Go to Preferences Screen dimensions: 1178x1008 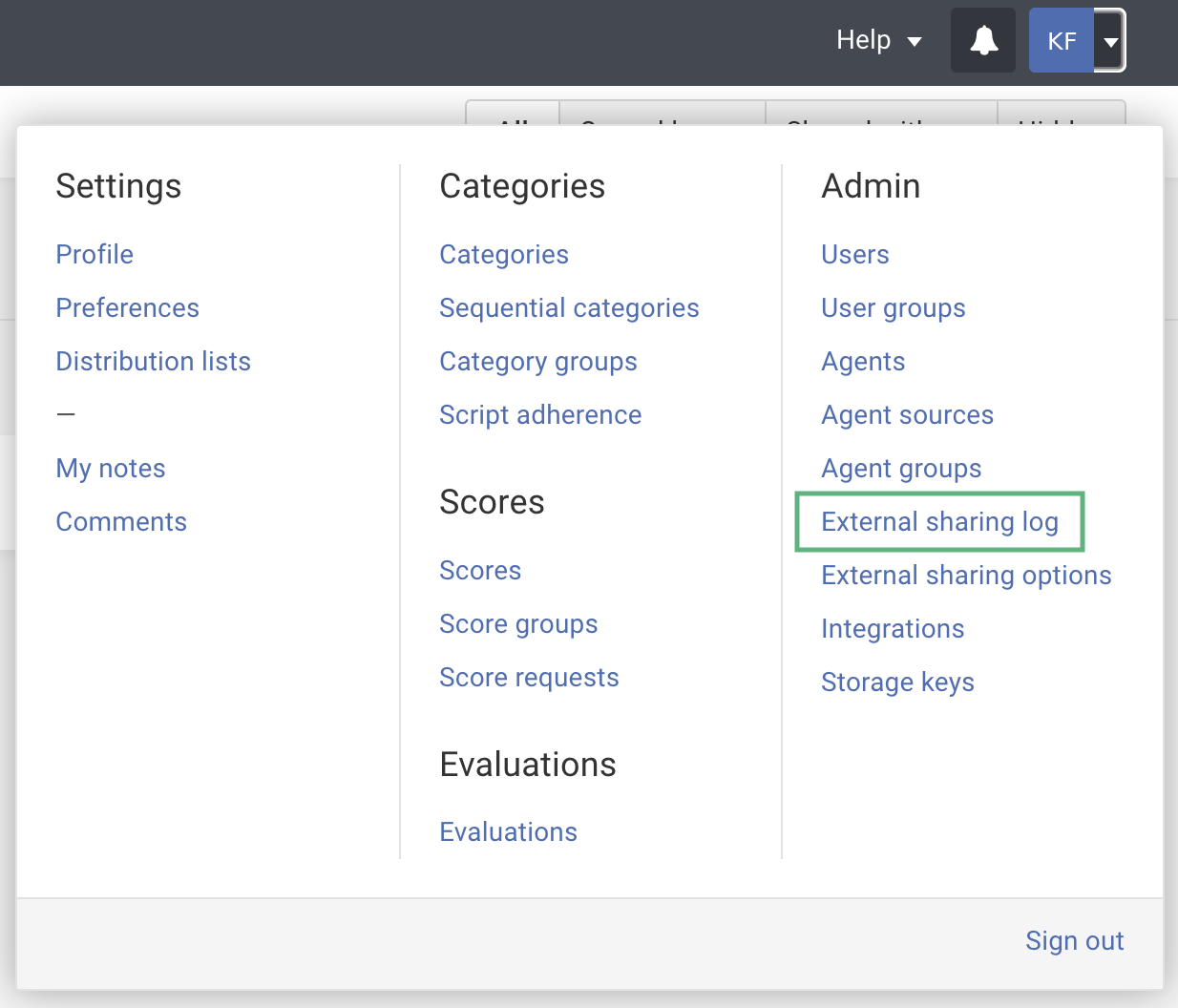127,308
